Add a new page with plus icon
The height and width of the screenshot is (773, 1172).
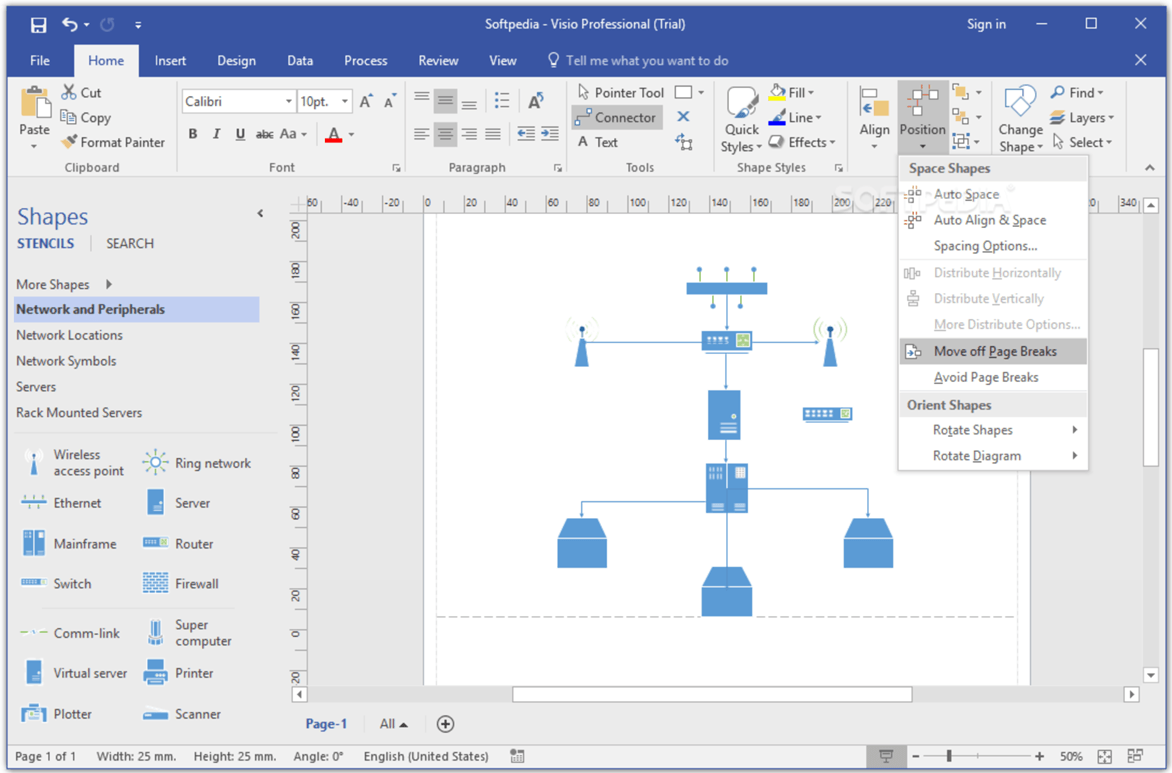[x=445, y=724]
